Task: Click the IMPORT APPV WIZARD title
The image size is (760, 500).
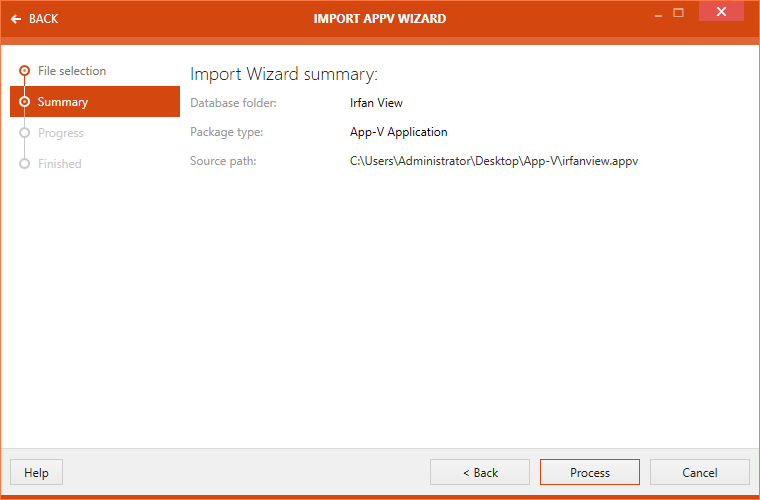Action: [380, 18]
